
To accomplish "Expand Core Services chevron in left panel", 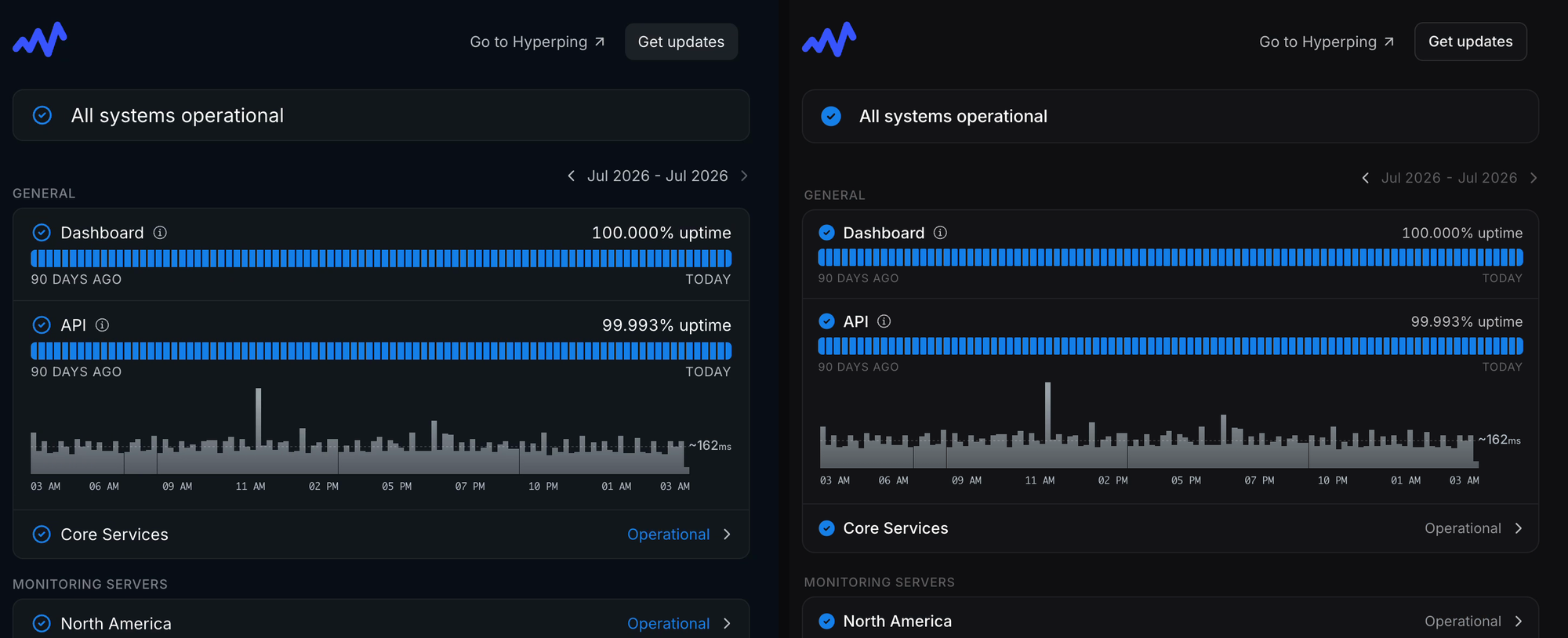I will pyautogui.click(x=727, y=535).
